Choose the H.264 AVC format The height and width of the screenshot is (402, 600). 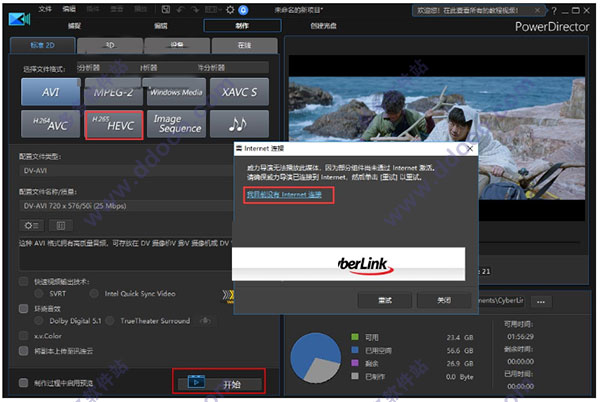[x=51, y=124]
